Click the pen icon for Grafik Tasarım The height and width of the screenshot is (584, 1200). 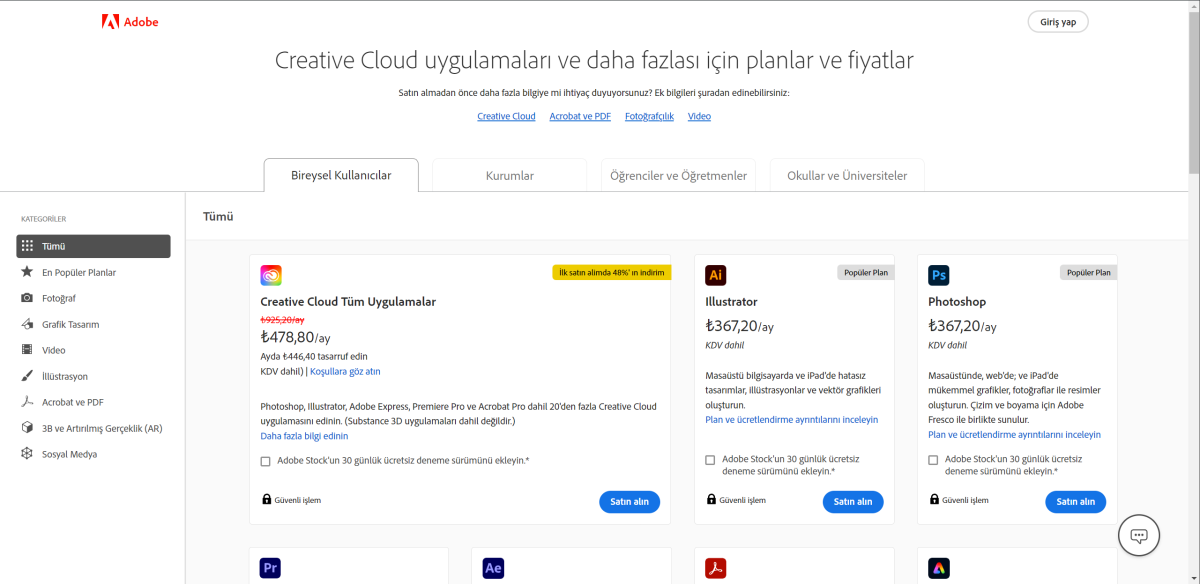coord(27,324)
